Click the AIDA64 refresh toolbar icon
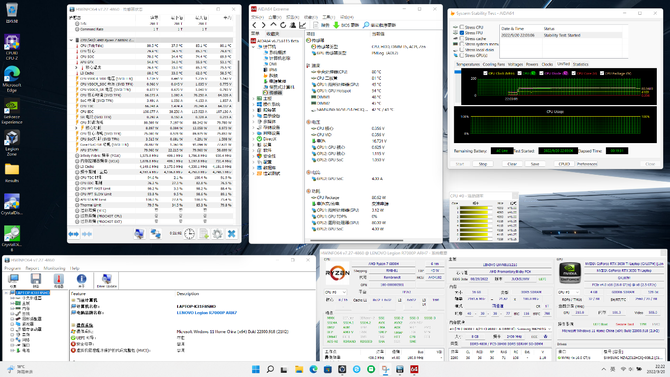Viewport: 670px width, 377px height. [283, 25]
